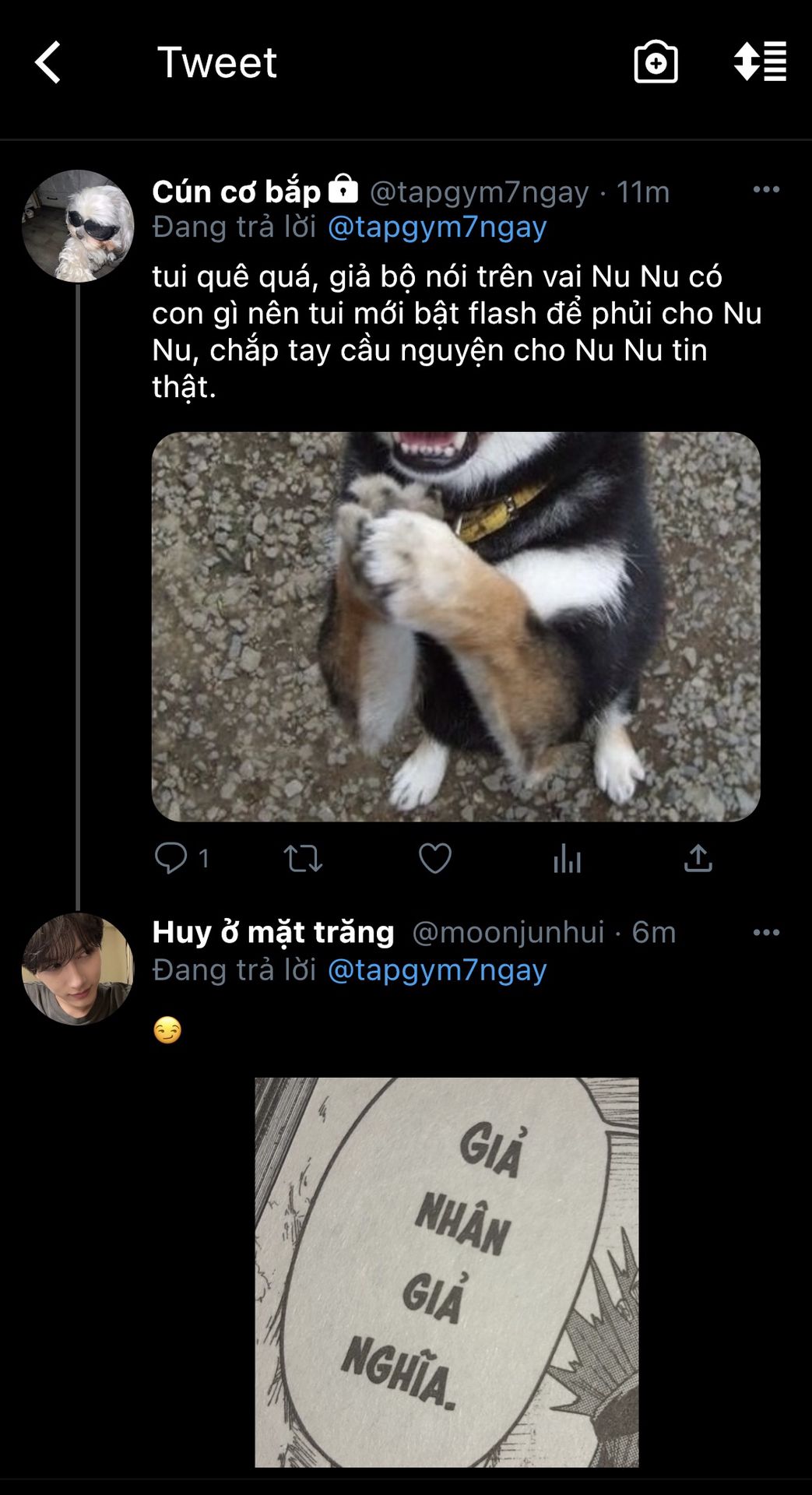812x1495 pixels.
Task: Tap the Cún cơ bắp display name
Action: tap(236, 192)
